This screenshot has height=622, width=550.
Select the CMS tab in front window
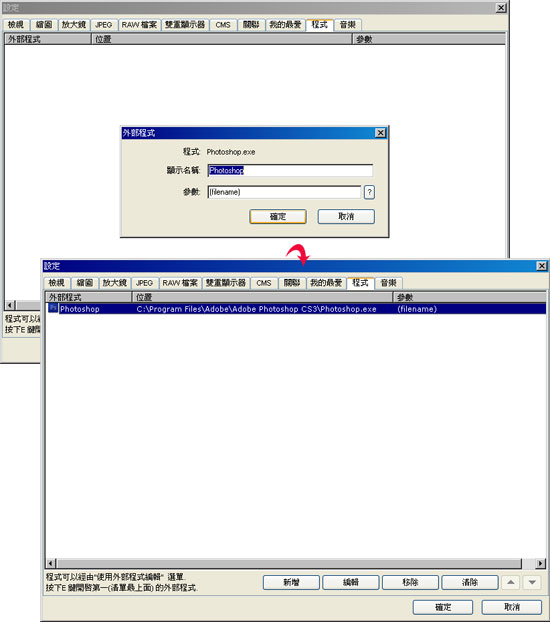263,283
